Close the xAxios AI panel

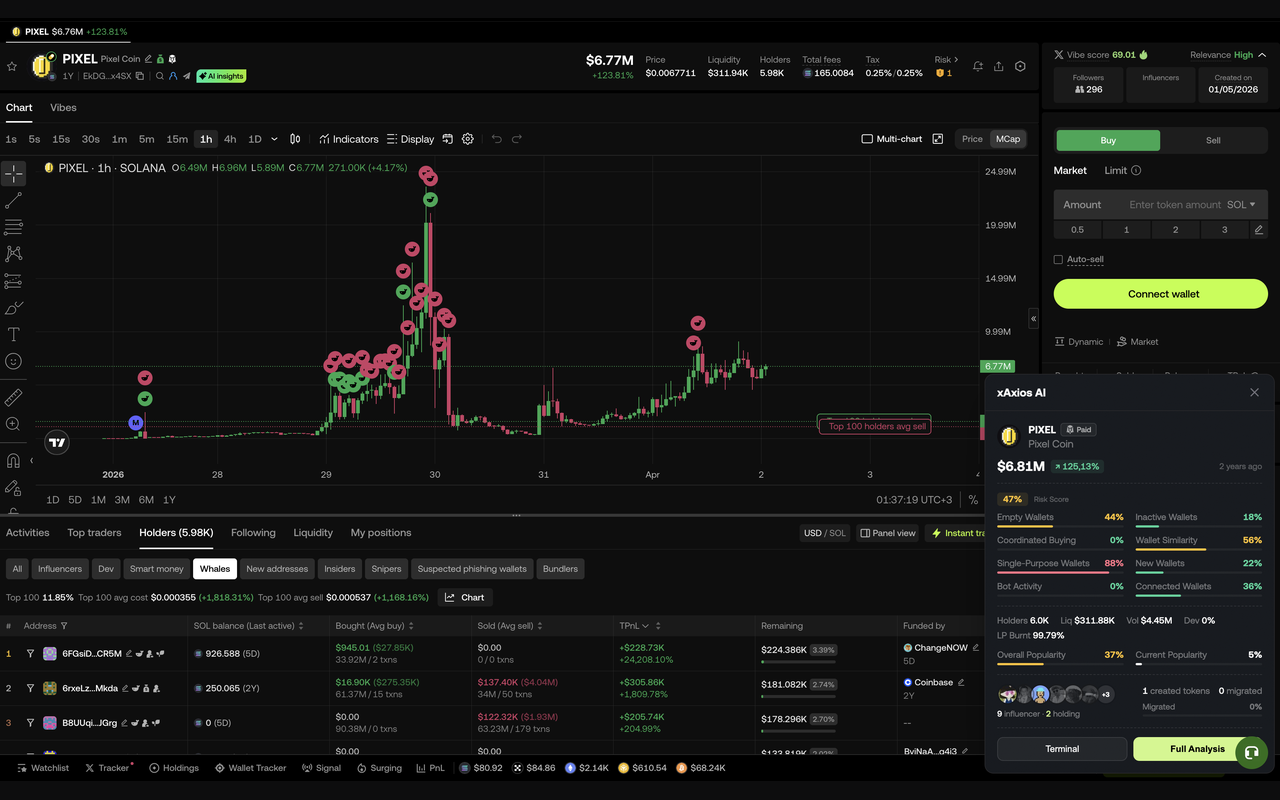click(1254, 393)
